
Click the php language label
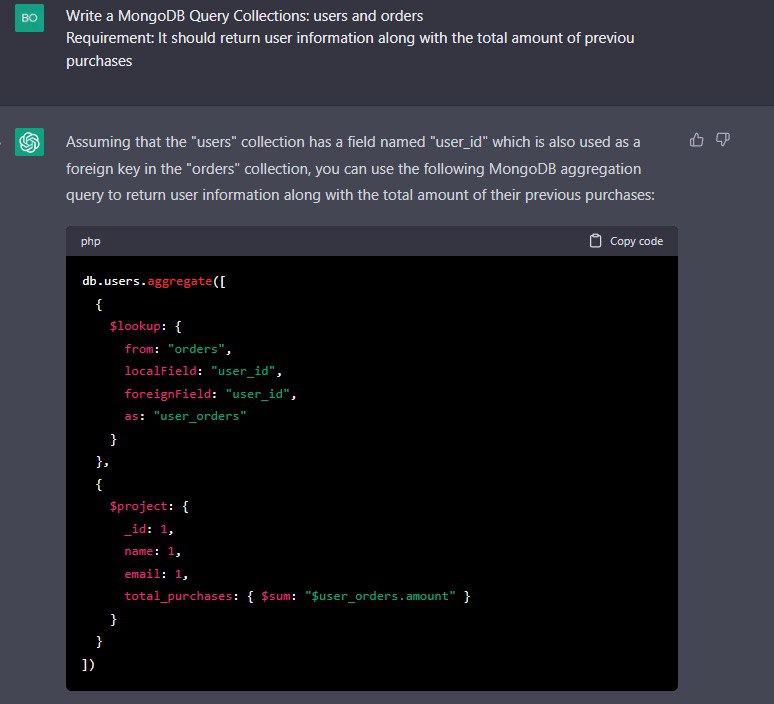[91, 241]
